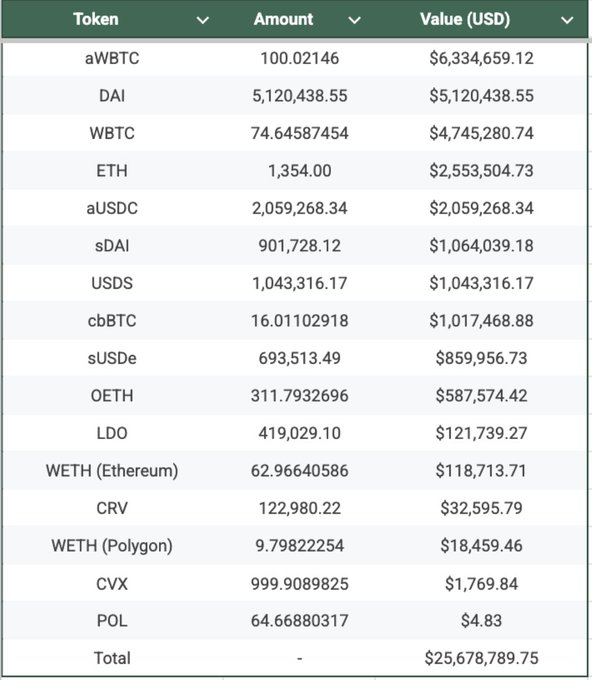This screenshot has width=592, height=680.
Task: Select the sDAI value $1,064,039.18
Action: (481, 246)
